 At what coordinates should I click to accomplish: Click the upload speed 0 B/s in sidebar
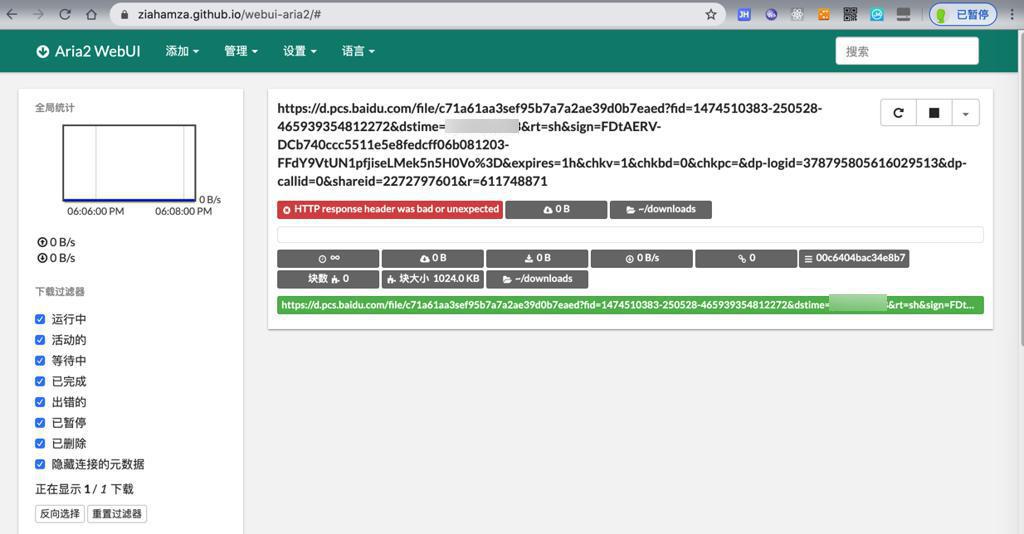click(x=56, y=242)
